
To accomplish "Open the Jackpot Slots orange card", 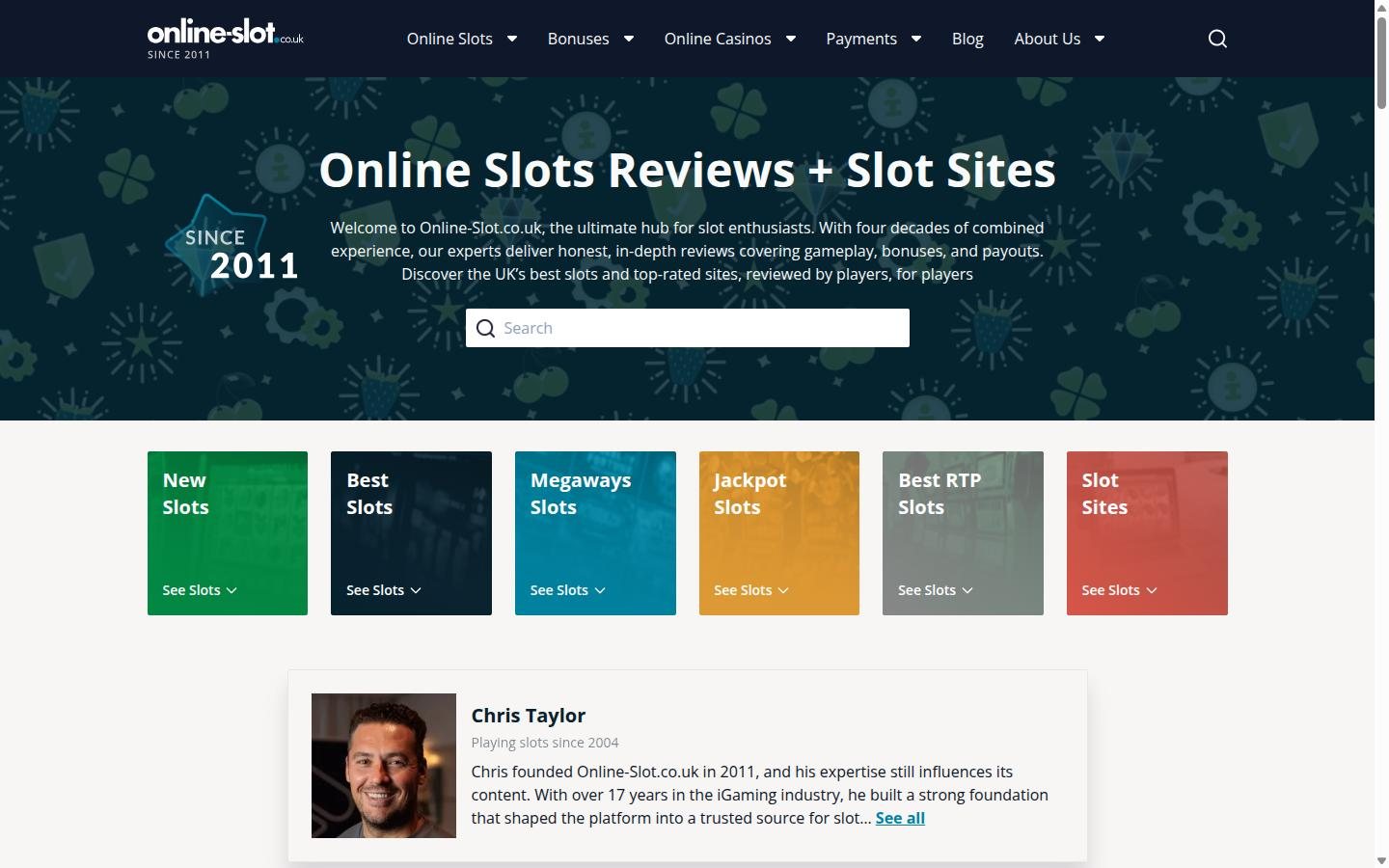I will pyautogui.click(x=779, y=533).
